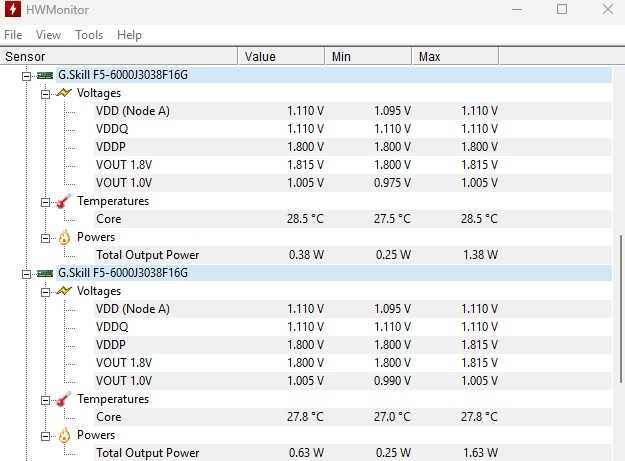625x461 pixels.
Task: Select the first G.Skill F5-6000J3038F16G row label
Action: point(123,75)
